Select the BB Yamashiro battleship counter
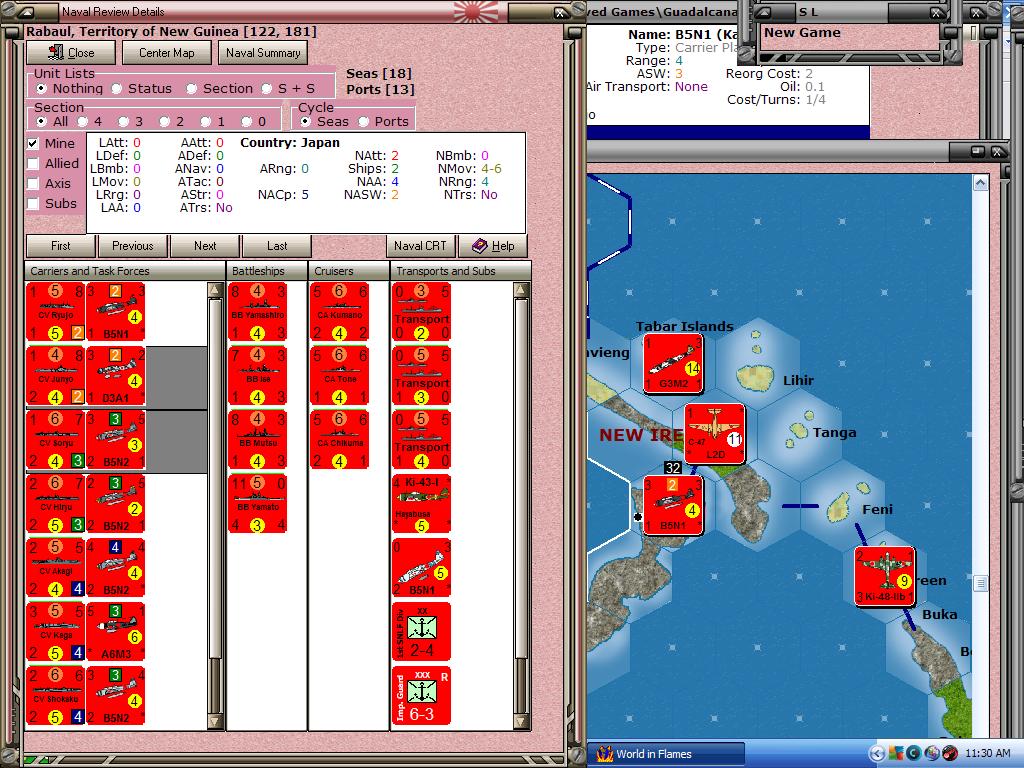The height and width of the screenshot is (768, 1024). pos(258,312)
